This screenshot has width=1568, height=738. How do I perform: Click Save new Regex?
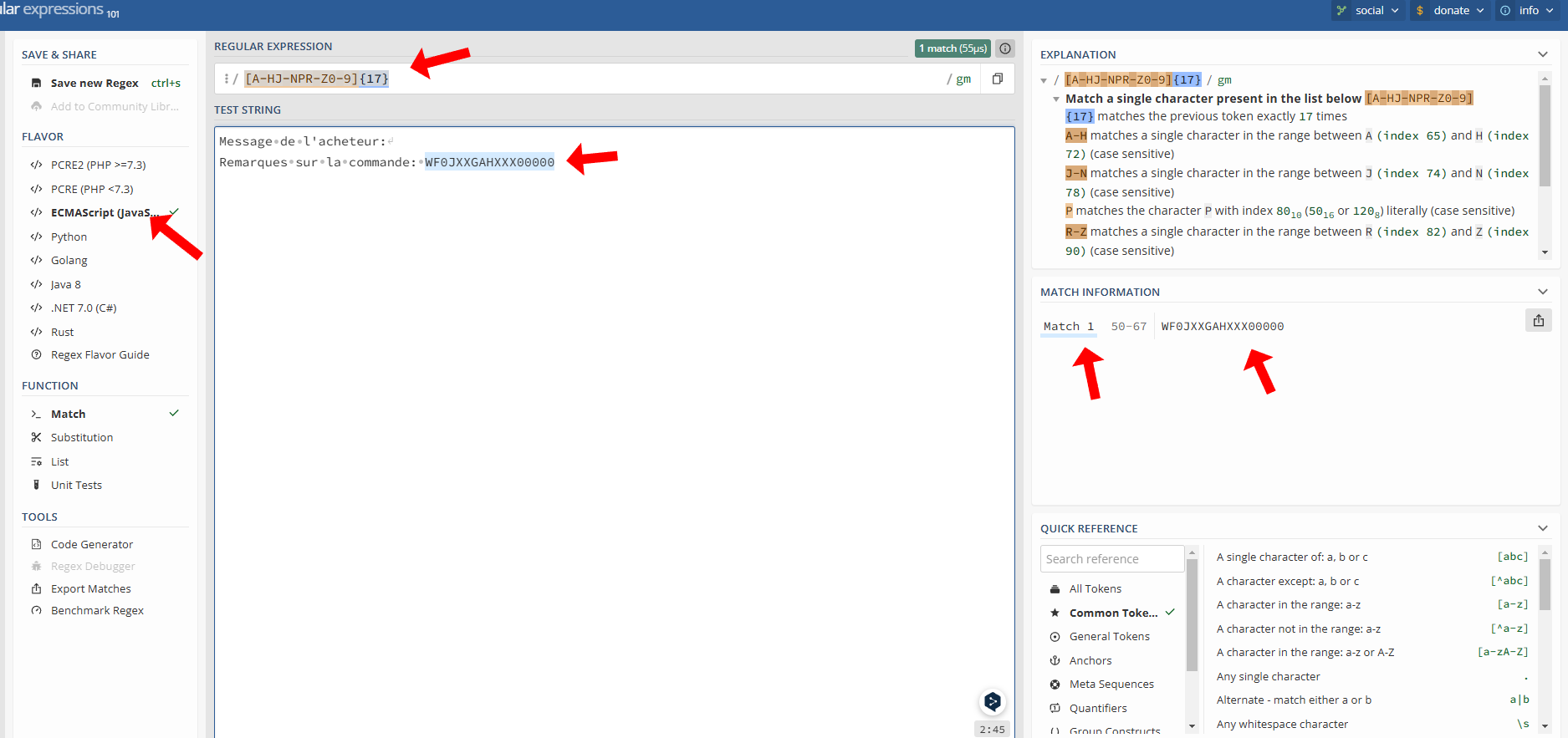coord(94,83)
